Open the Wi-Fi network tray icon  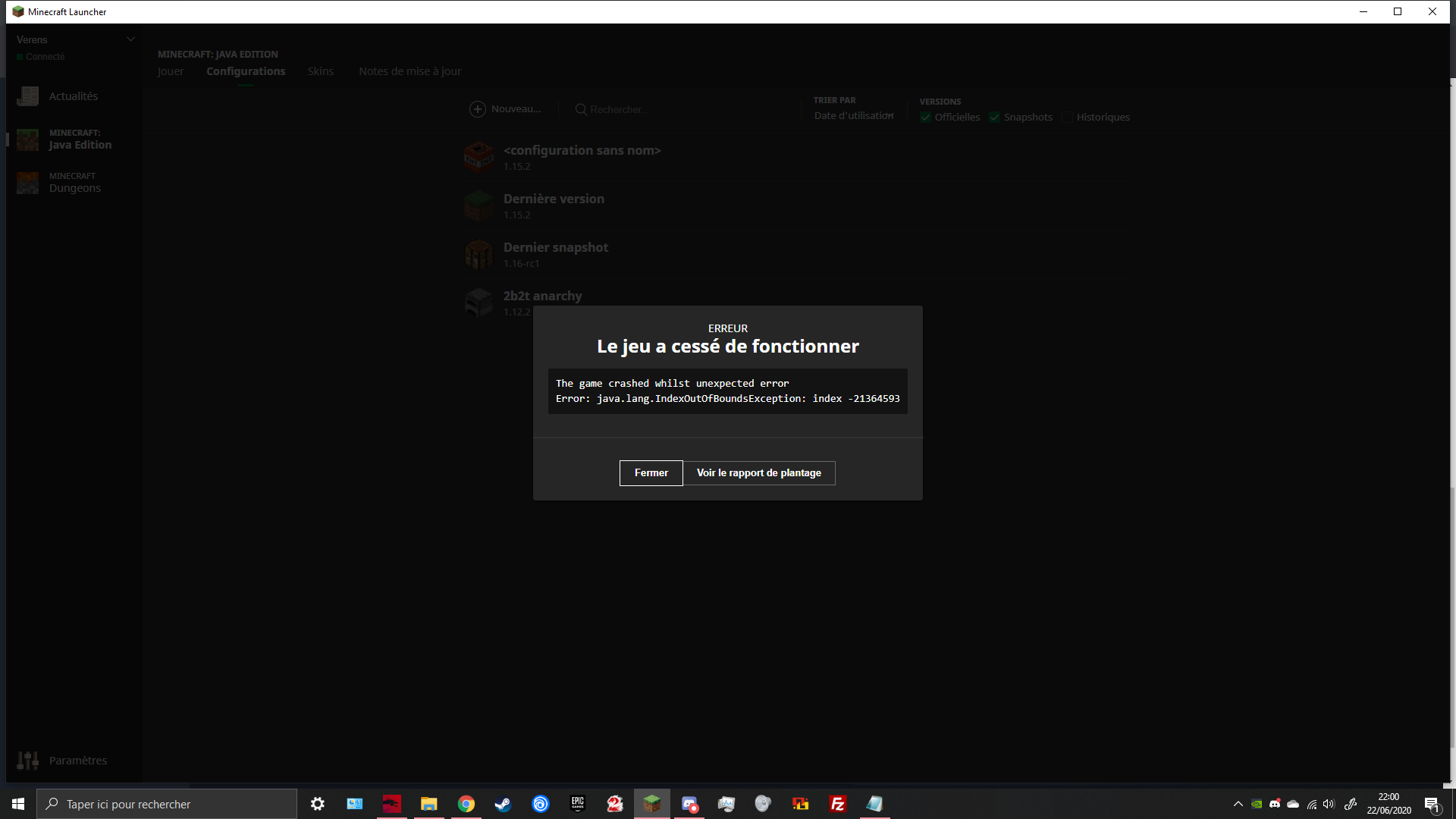(1311, 804)
